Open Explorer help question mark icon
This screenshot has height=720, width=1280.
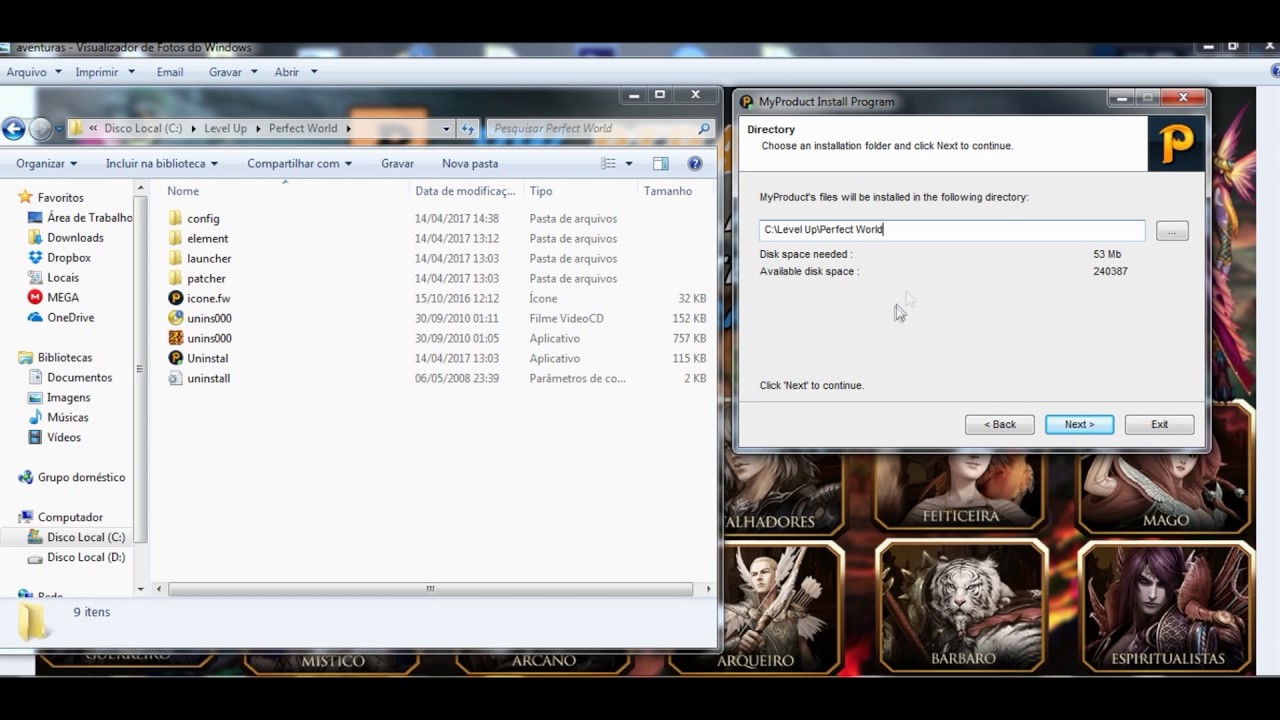(x=695, y=163)
